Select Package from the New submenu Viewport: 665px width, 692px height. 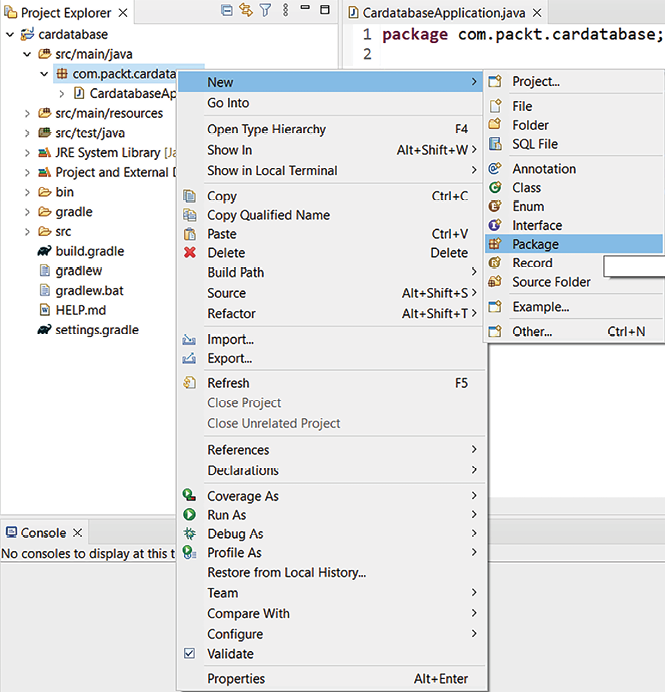click(535, 244)
